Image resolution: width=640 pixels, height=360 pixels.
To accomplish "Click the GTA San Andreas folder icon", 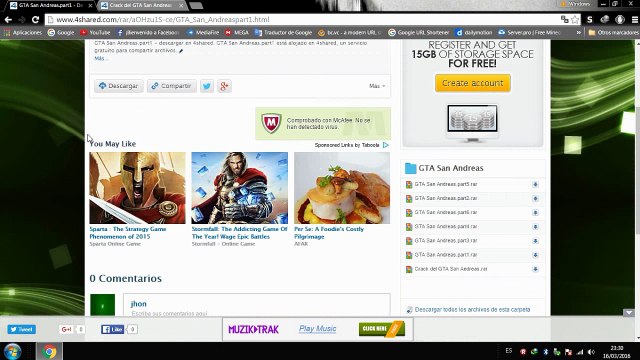I will (x=410, y=168).
